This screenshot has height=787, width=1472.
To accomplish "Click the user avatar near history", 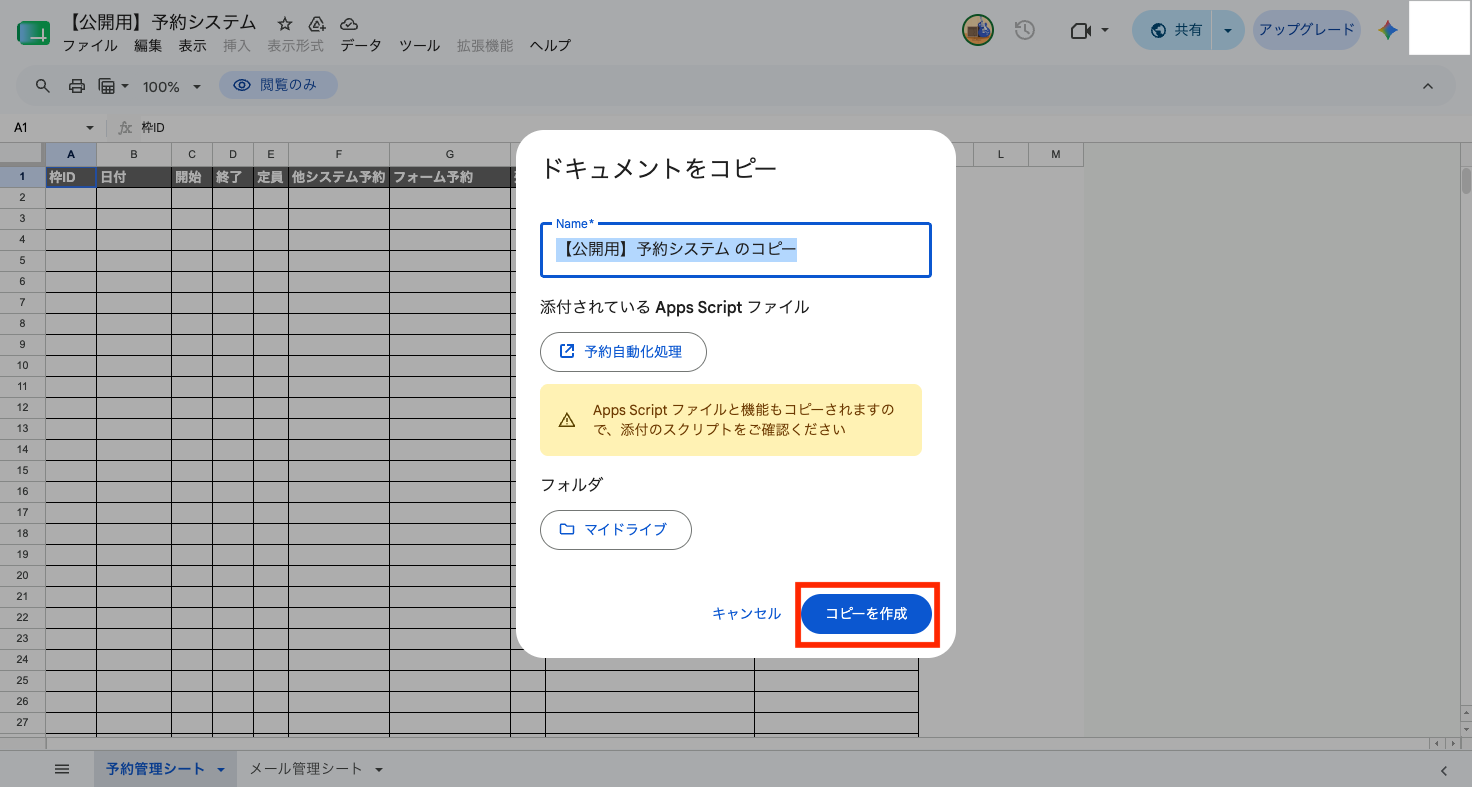I will pos(978,30).
